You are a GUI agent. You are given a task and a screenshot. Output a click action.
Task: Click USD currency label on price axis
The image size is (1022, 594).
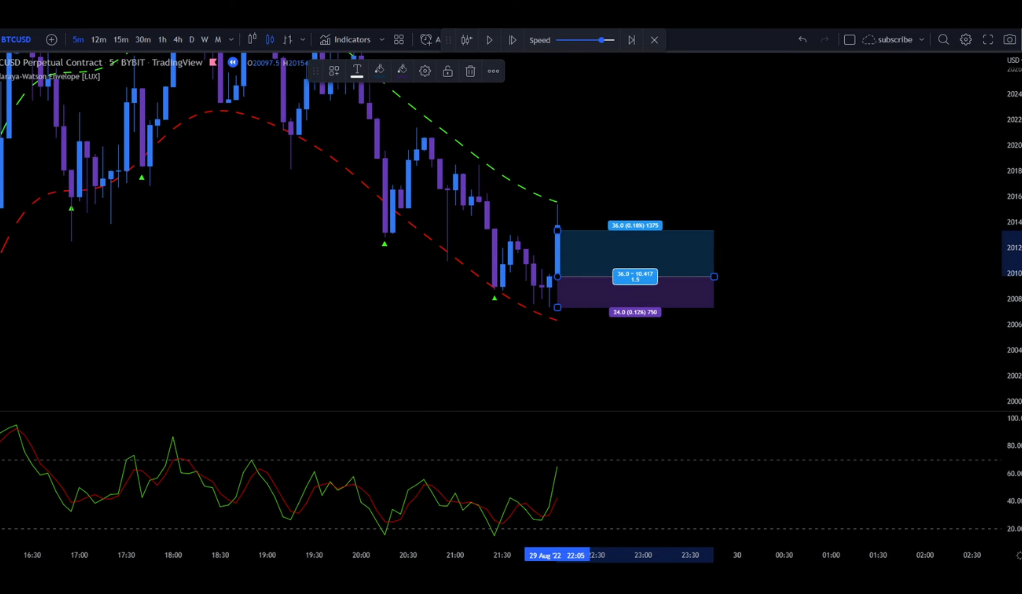coord(1013,60)
